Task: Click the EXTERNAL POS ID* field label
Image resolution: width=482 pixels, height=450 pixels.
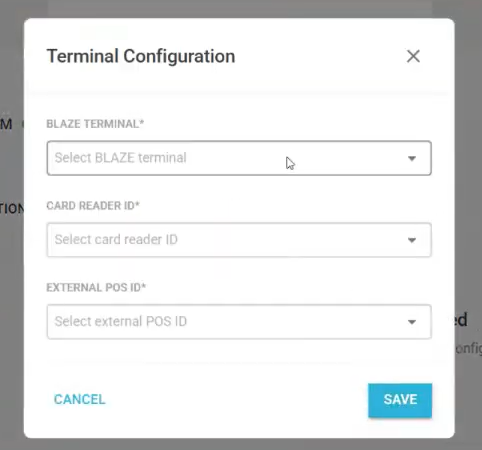Action: (96, 287)
